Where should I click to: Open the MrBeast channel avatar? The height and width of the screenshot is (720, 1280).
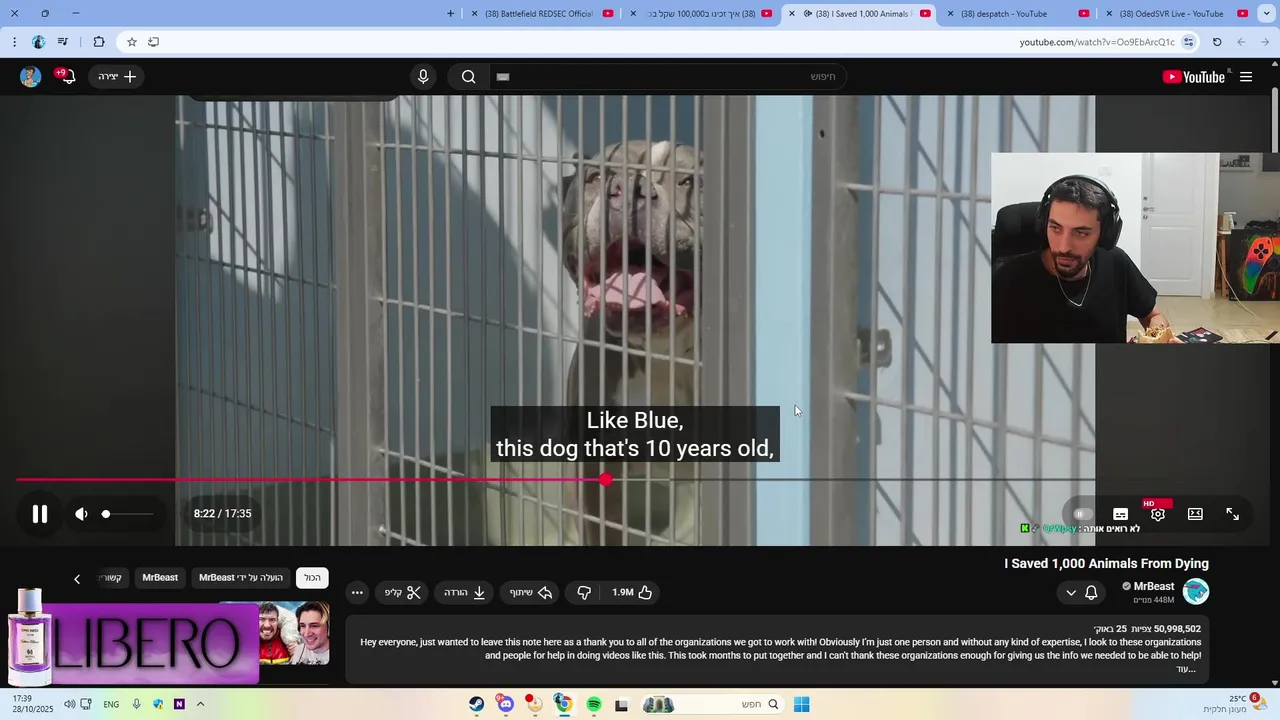point(1196,592)
